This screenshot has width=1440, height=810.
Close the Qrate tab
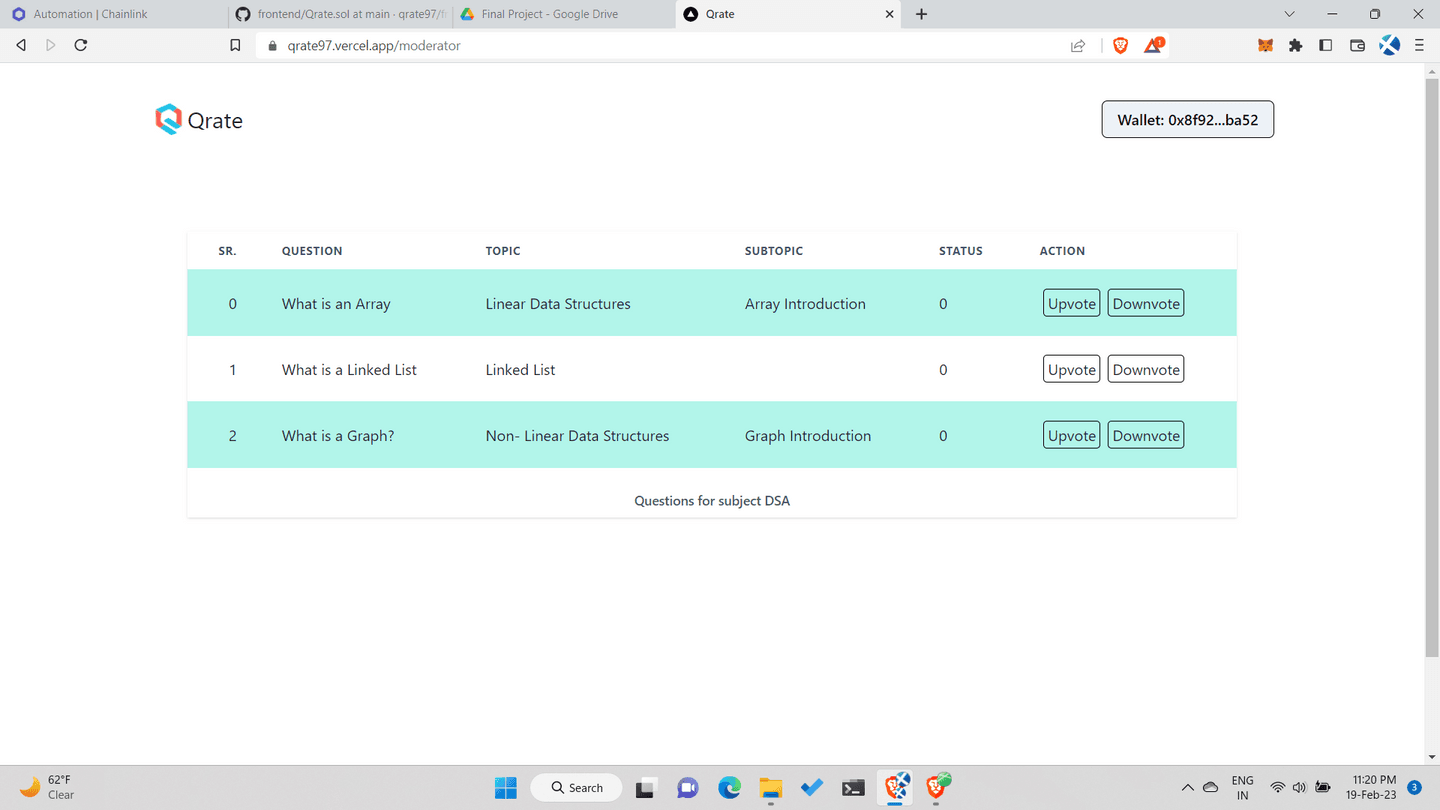(890, 14)
